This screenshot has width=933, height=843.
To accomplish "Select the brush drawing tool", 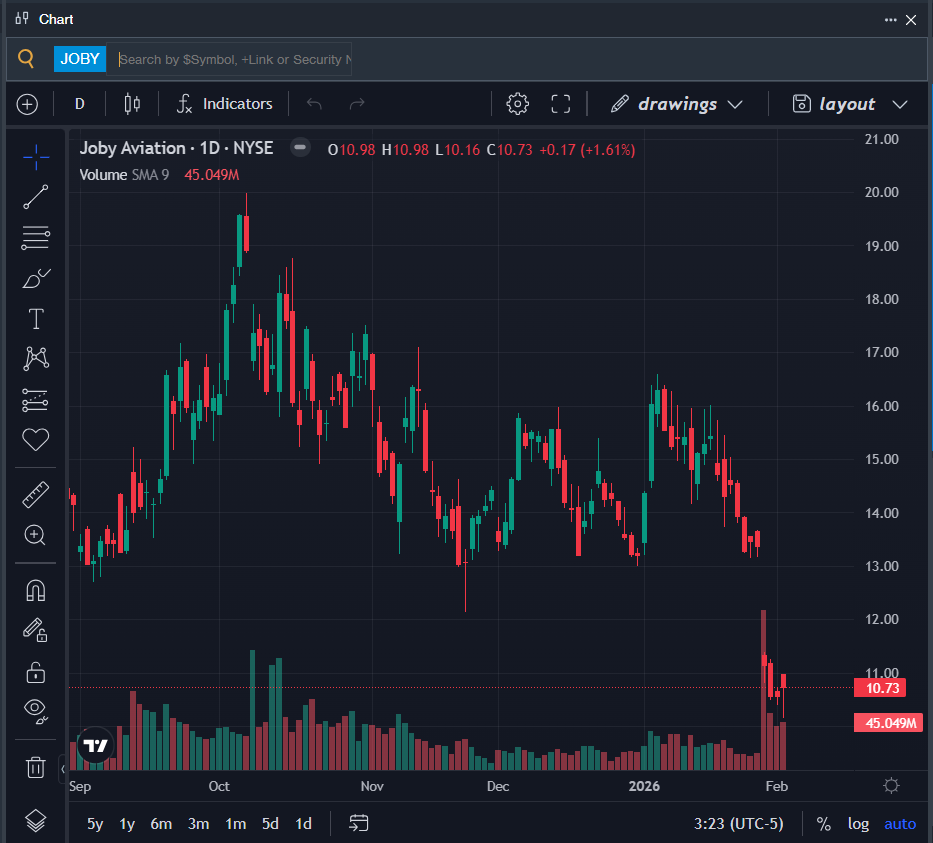I will (x=36, y=278).
